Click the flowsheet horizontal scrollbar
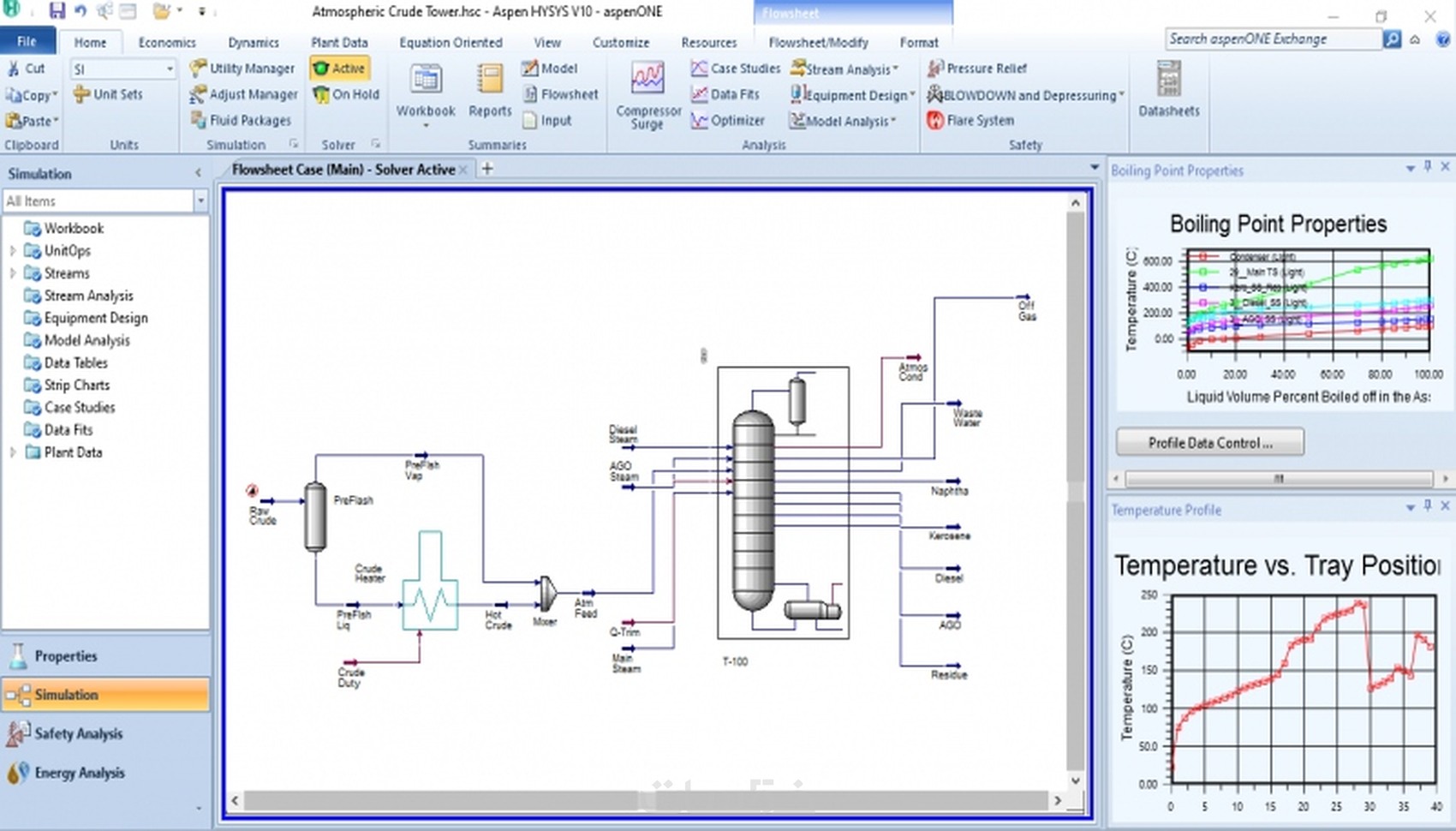The height and width of the screenshot is (831, 1456). (647, 800)
